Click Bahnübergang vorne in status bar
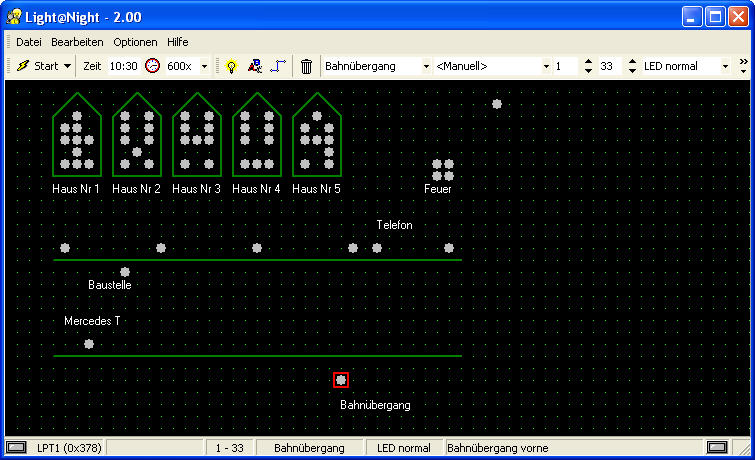 (498, 448)
